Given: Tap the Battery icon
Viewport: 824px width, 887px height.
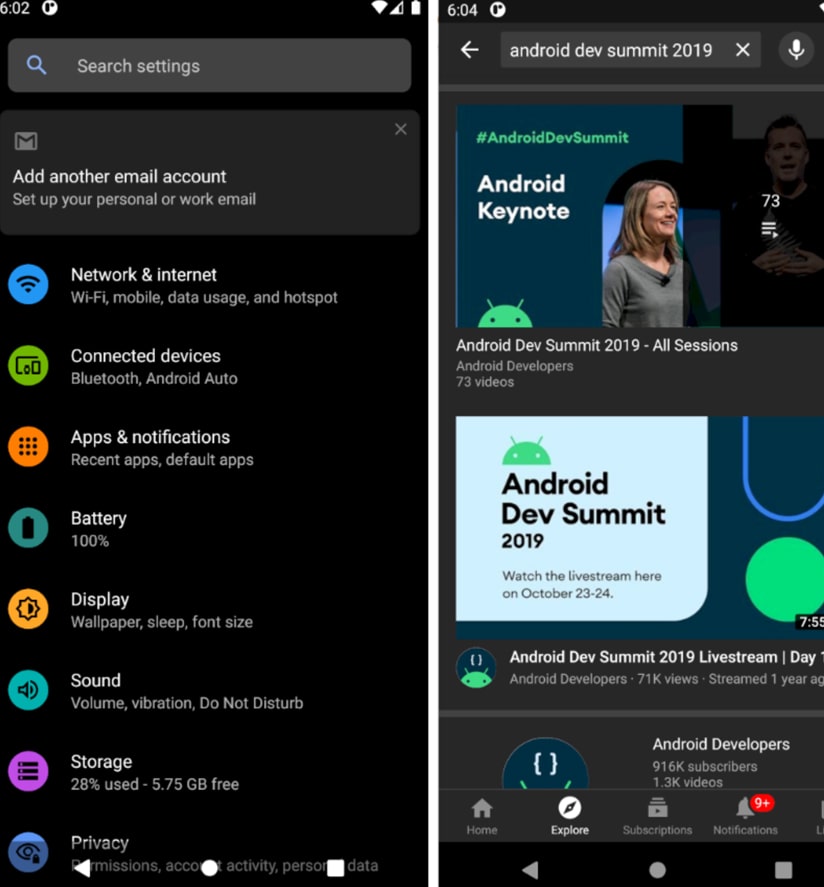Looking at the screenshot, I should (x=28, y=528).
